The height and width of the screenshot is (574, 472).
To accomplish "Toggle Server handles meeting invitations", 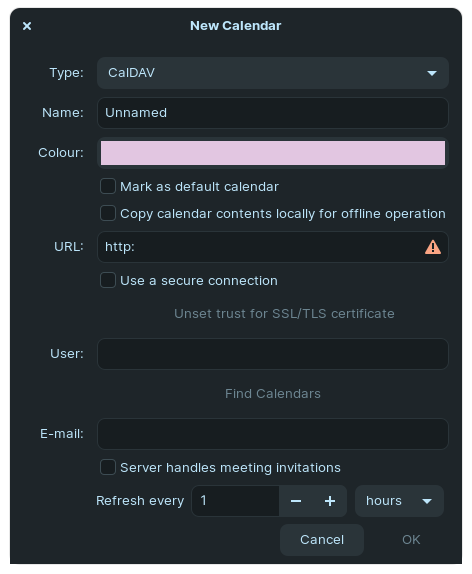I will [108, 467].
